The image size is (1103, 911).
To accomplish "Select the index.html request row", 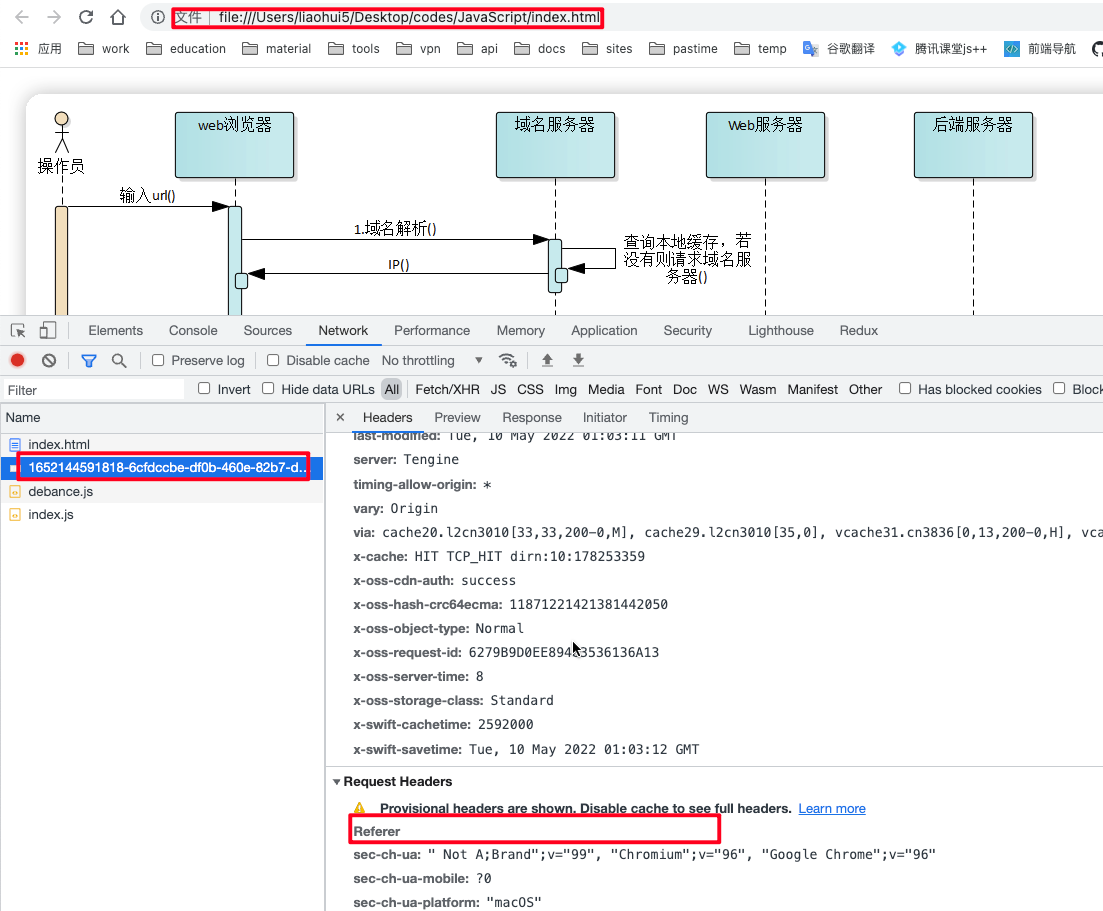I will click(x=162, y=445).
